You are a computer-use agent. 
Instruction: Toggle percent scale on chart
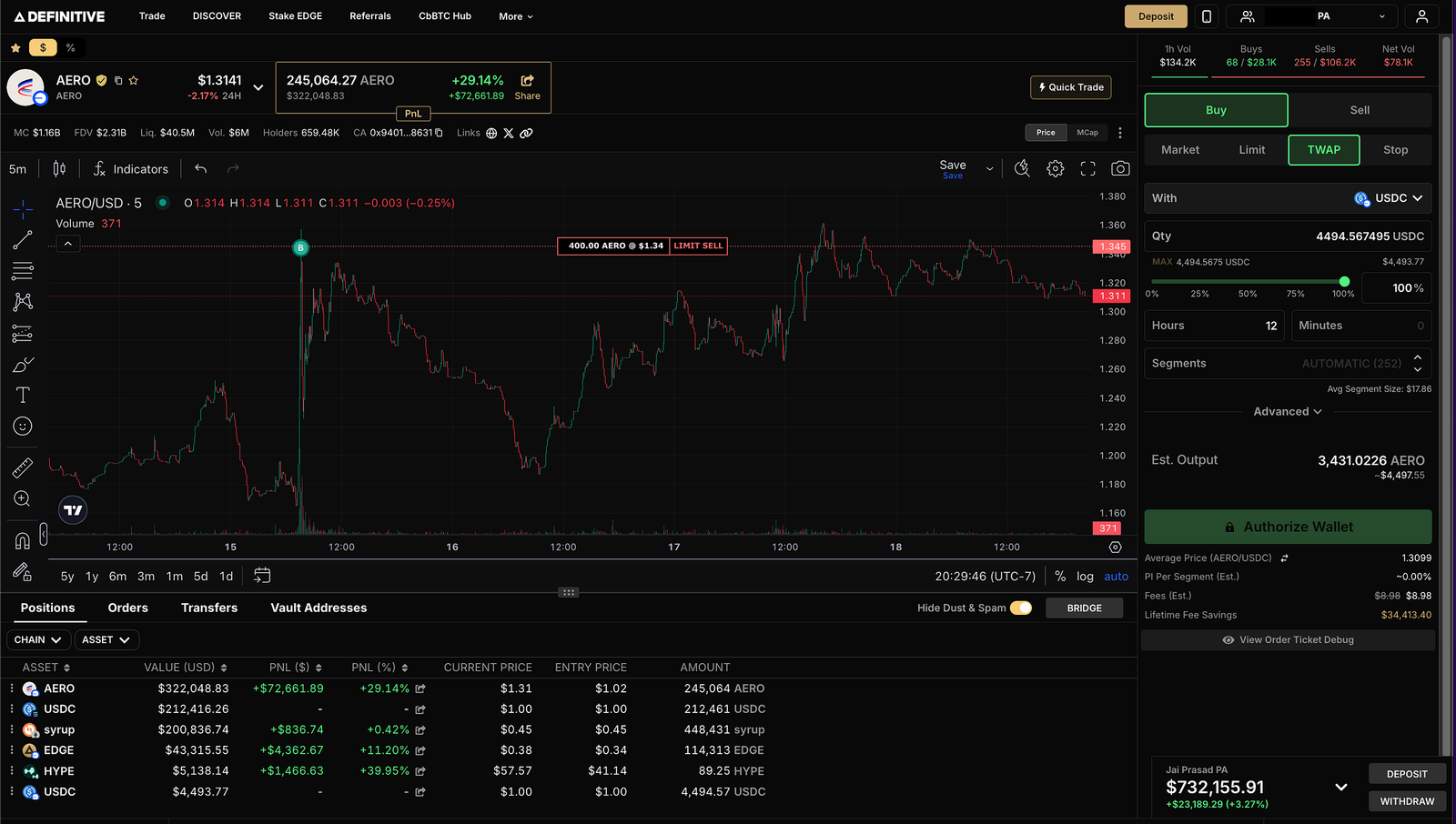[x=1060, y=577]
